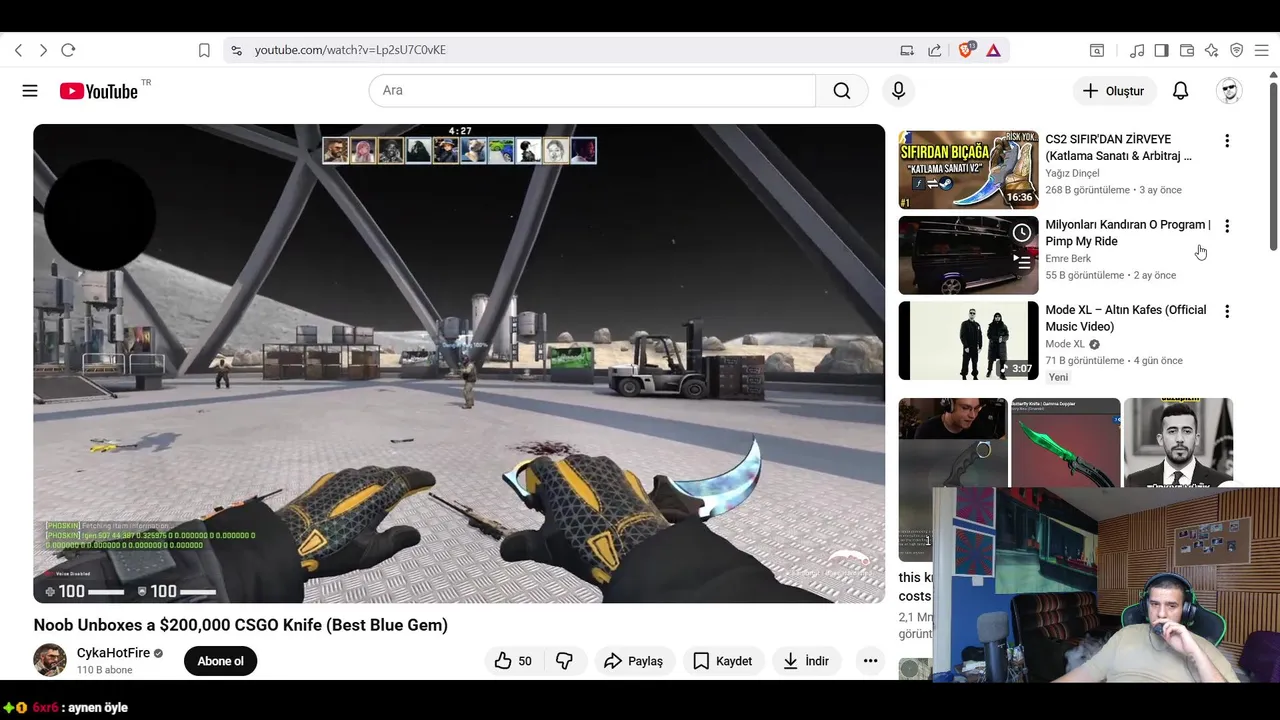Open the account avatar menu
This screenshot has height=720, width=1280.
(1229, 91)
